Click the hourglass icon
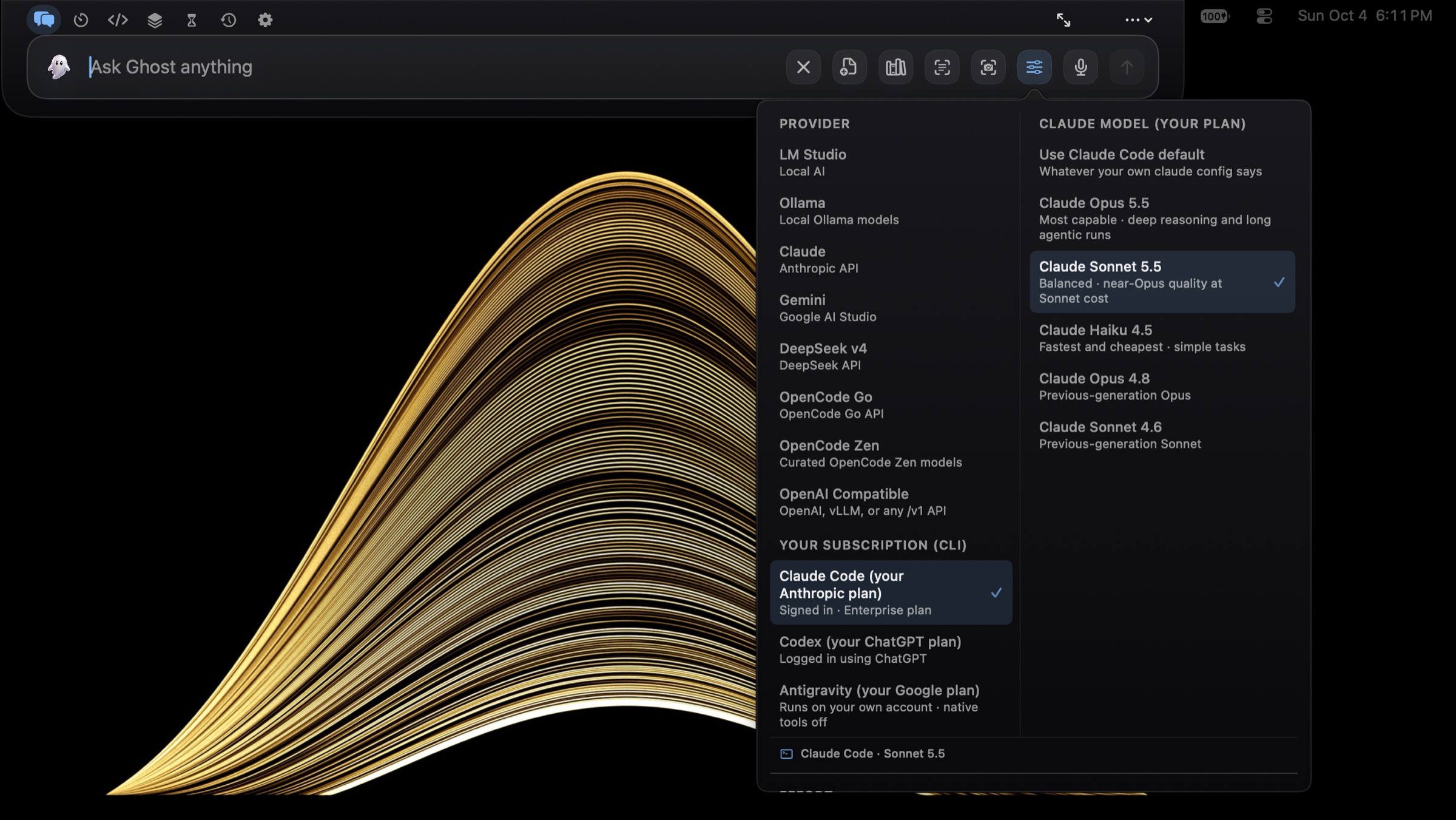Viewport: 1456px width, 820px height. point(192,20)
